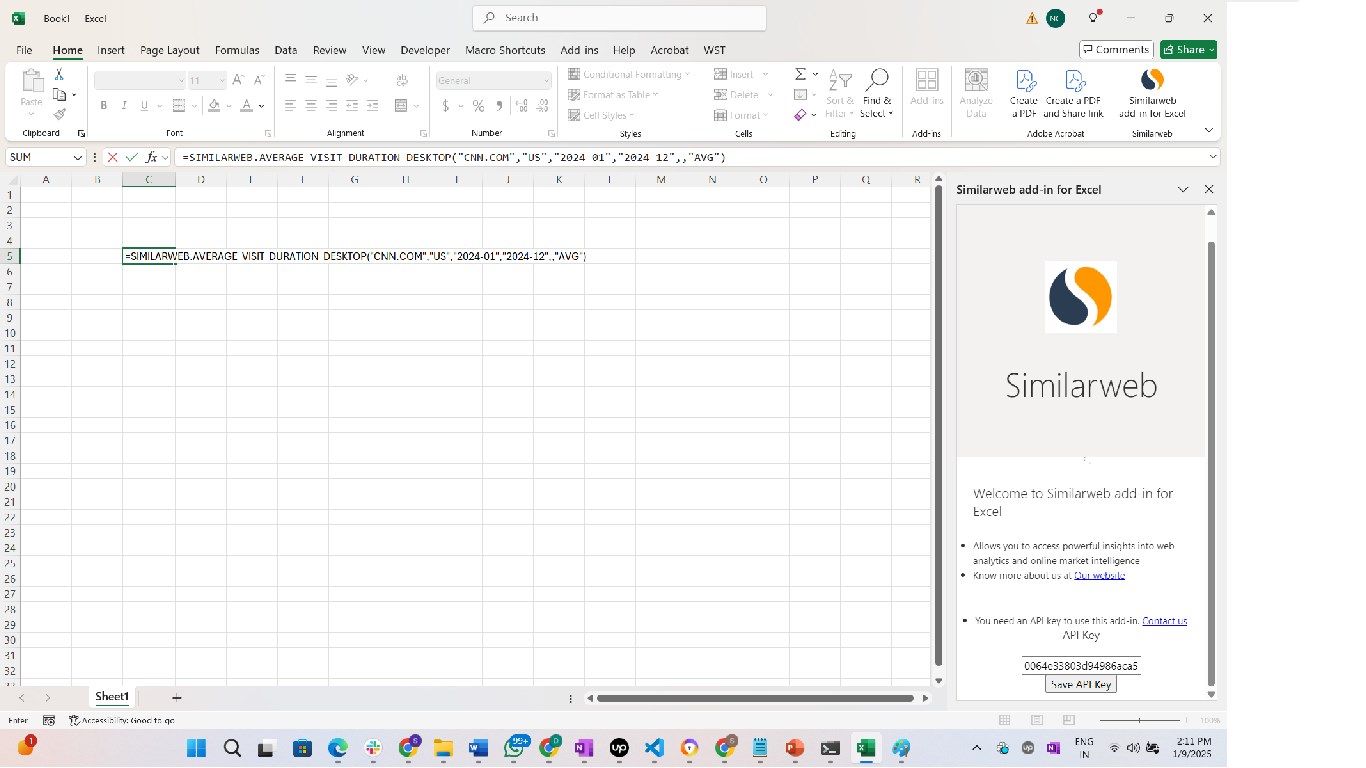
Task: Toggle Bold formatting
Action: click(103, 106)
